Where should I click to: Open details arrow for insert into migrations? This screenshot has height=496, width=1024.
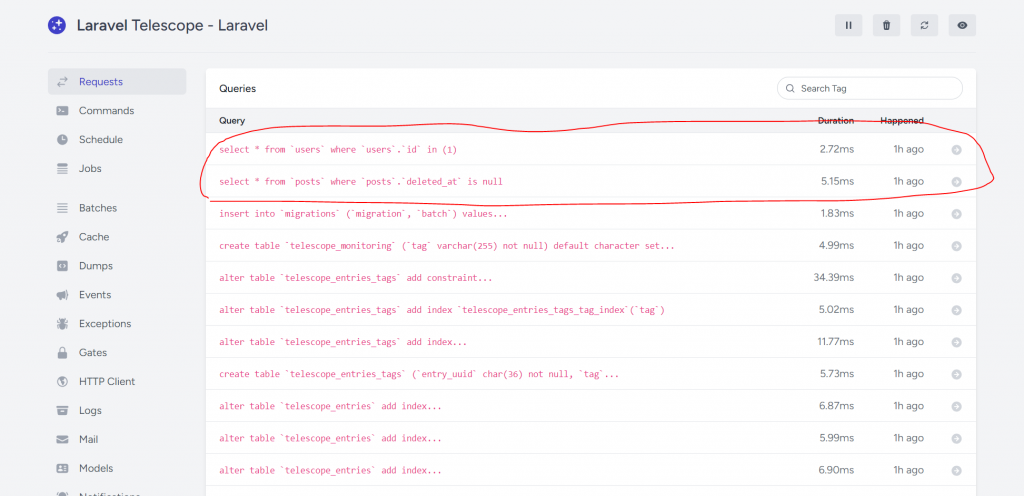956,214
